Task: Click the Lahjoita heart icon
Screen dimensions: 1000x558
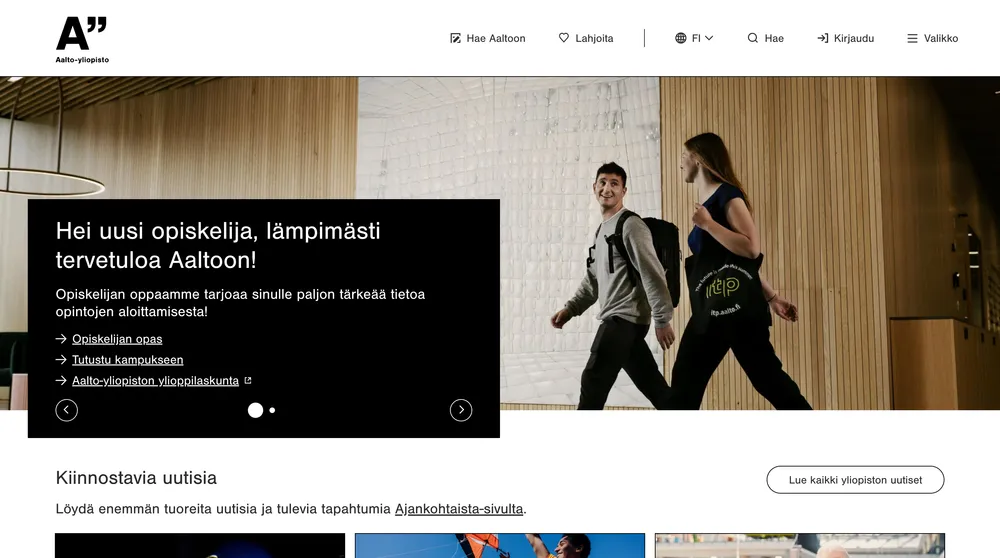Action: click(x=564, y=38)
